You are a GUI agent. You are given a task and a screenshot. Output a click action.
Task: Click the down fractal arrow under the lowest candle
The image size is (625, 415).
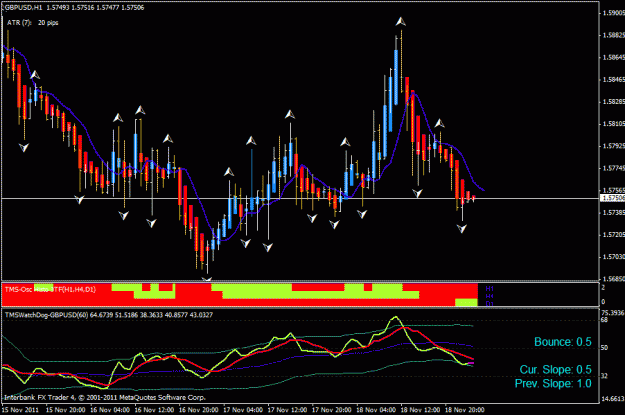click(206, 279)
